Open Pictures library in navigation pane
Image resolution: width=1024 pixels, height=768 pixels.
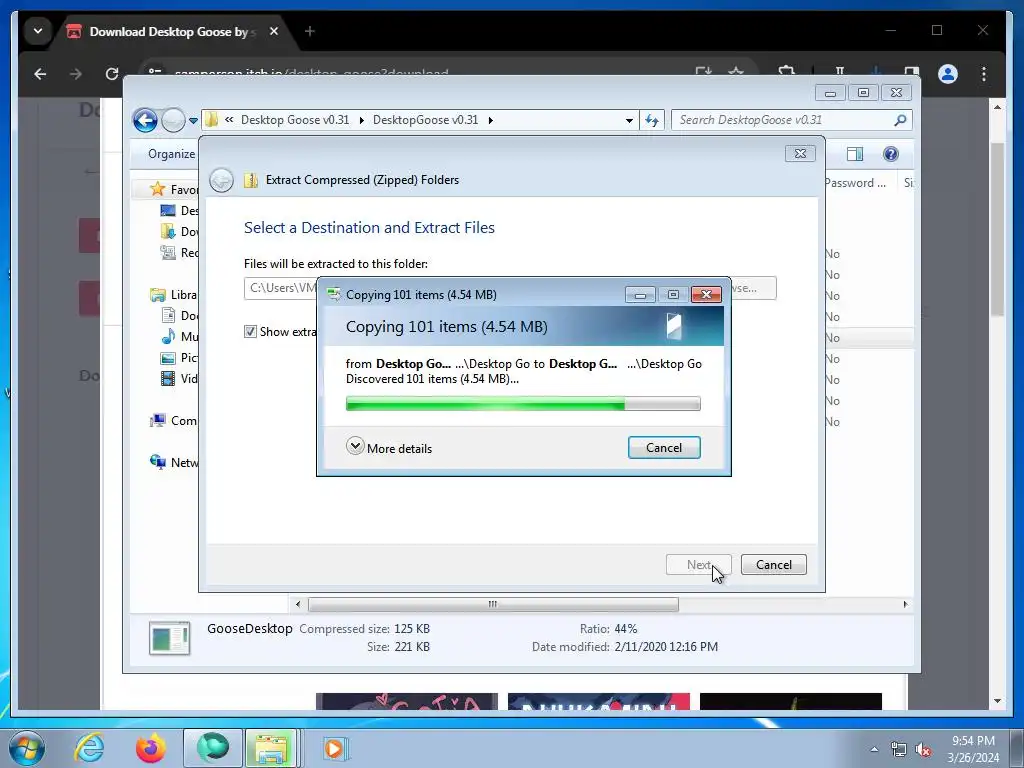(180, 357)
